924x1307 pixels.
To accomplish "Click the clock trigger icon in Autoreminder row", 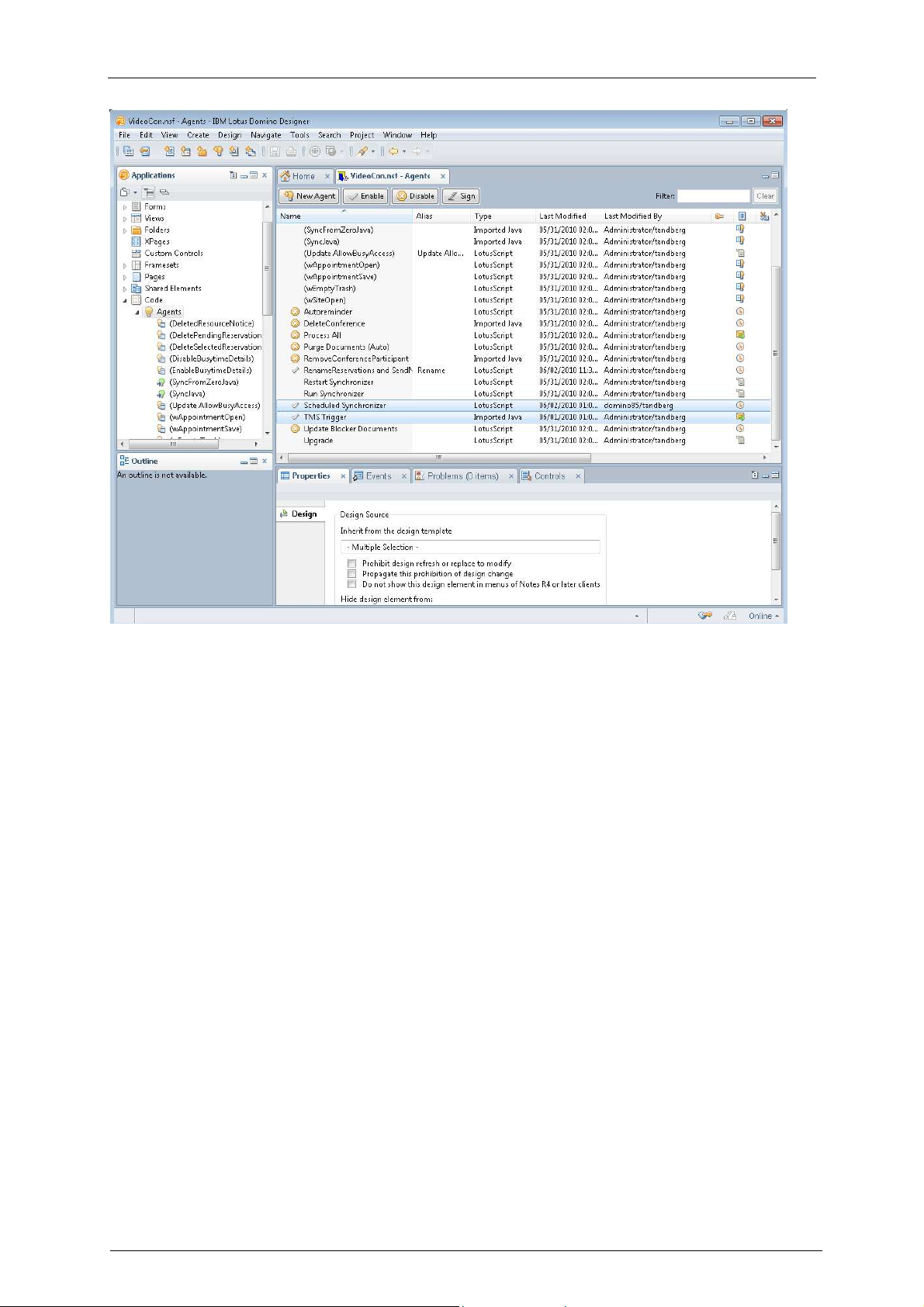I will pyautogui.click(x=740, y=312).
